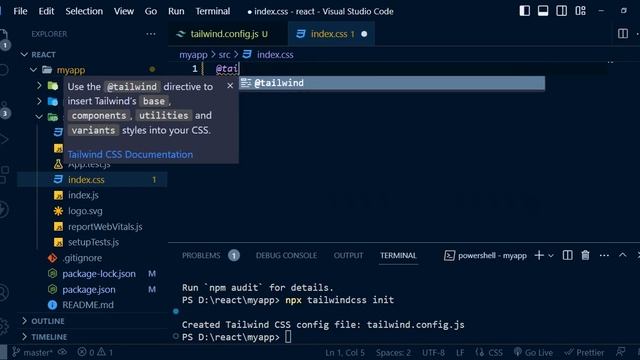Viewport: 640px width, 360px height.
Task: Click the README.md info file icon
Action: click(52, 305)
